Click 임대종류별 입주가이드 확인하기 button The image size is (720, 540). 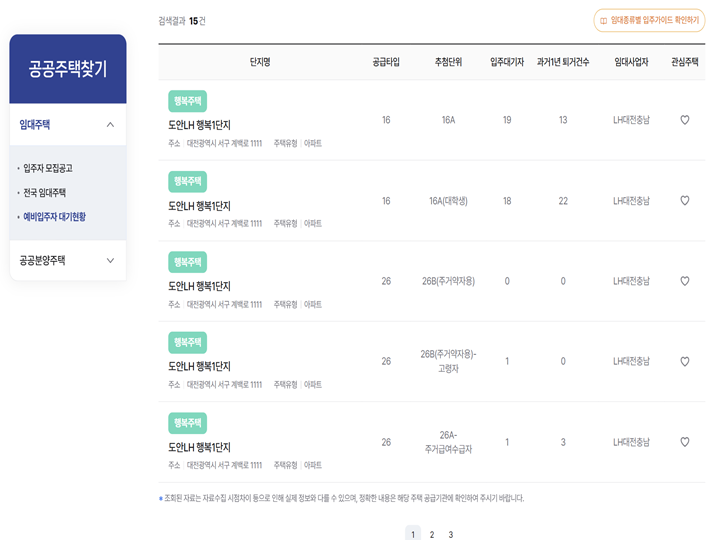pos(649,20)
